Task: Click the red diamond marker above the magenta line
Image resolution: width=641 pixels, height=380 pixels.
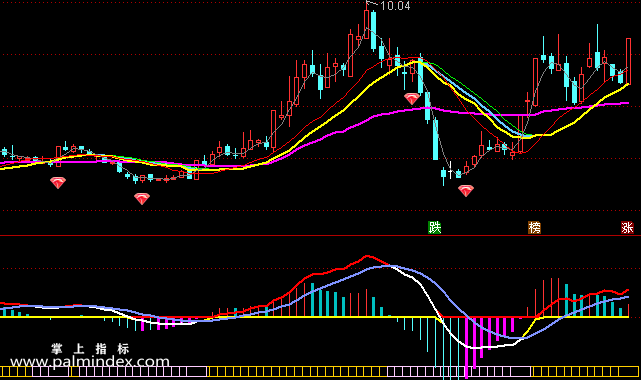Action: pyautogui.click(x=412, y=99)
